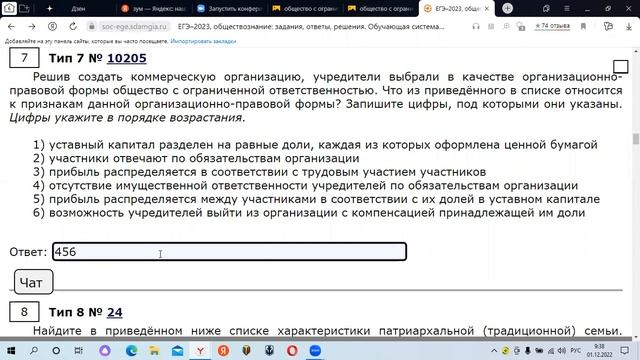Go forward with the browser forward arrow
This screenshot has height=360, width=640.
tap(31, 27)
